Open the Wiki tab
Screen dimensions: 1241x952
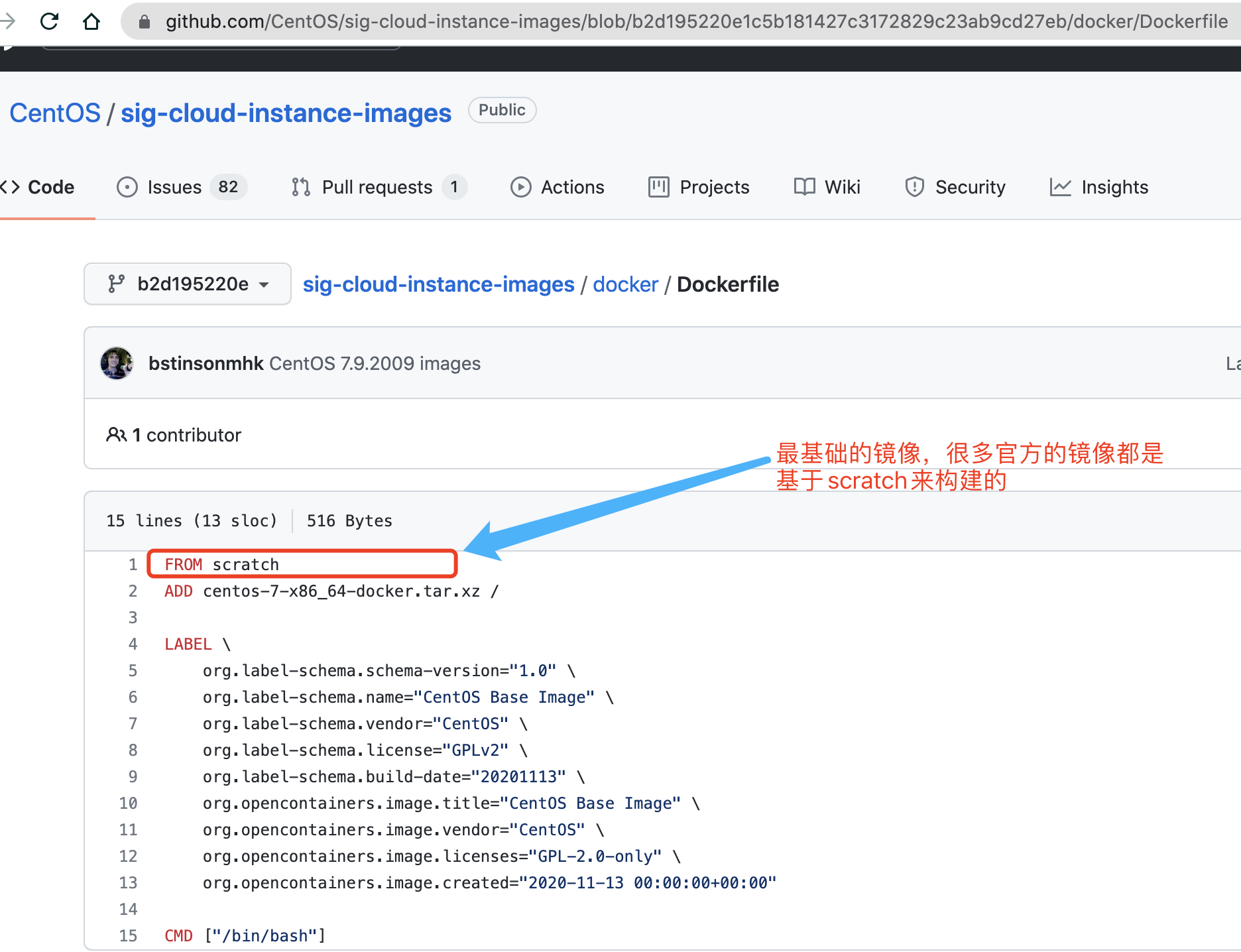click(x=827, y=187)
